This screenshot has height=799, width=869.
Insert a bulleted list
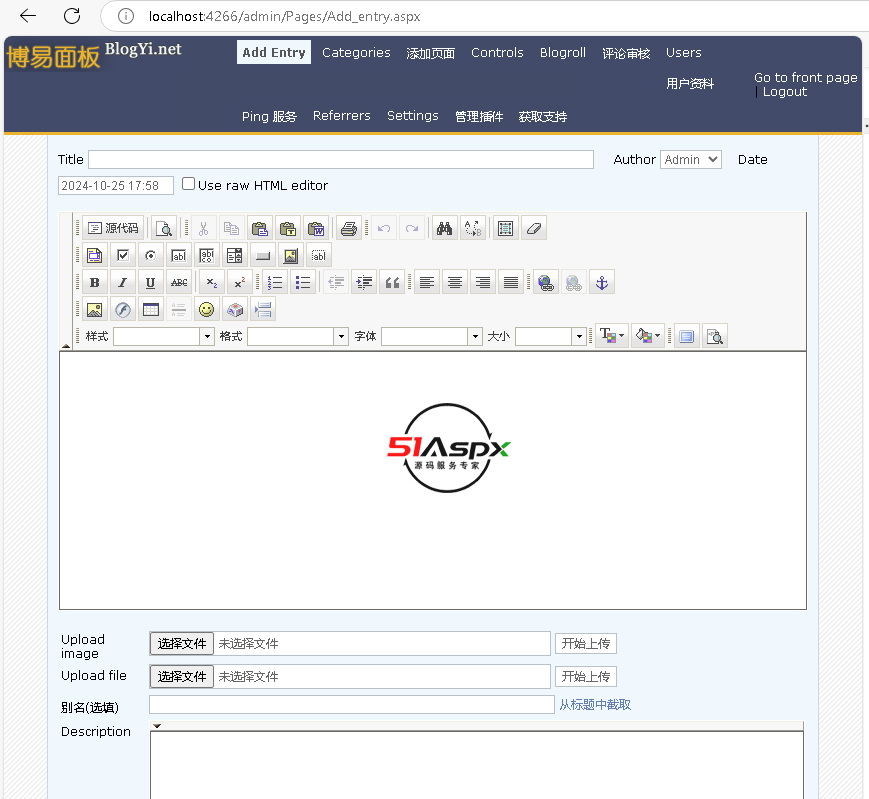coord(303,283)
